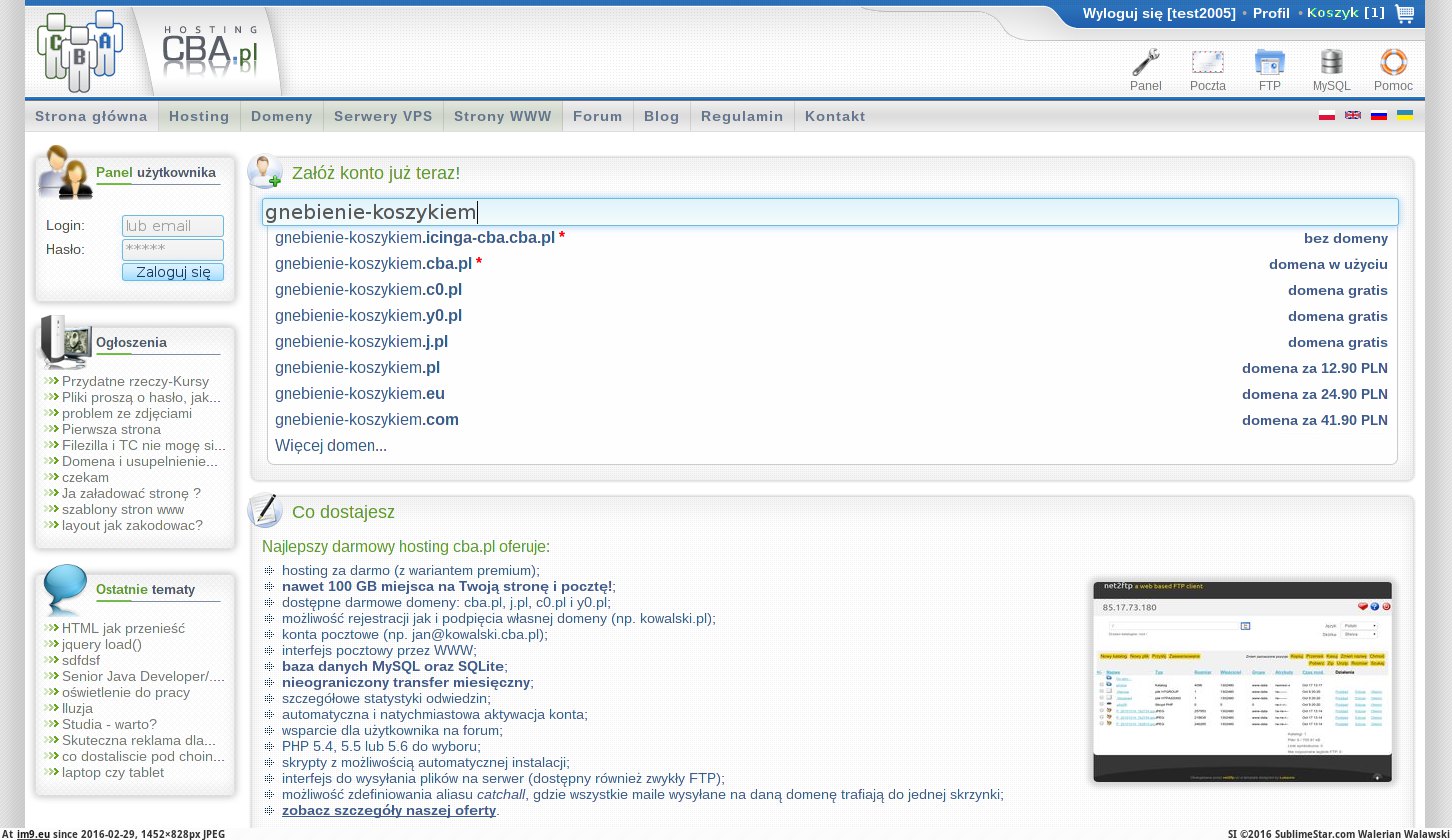Open announcement Przydatne rzeczy-Kursy
The image size is (1452, 840).
point(135,381)
